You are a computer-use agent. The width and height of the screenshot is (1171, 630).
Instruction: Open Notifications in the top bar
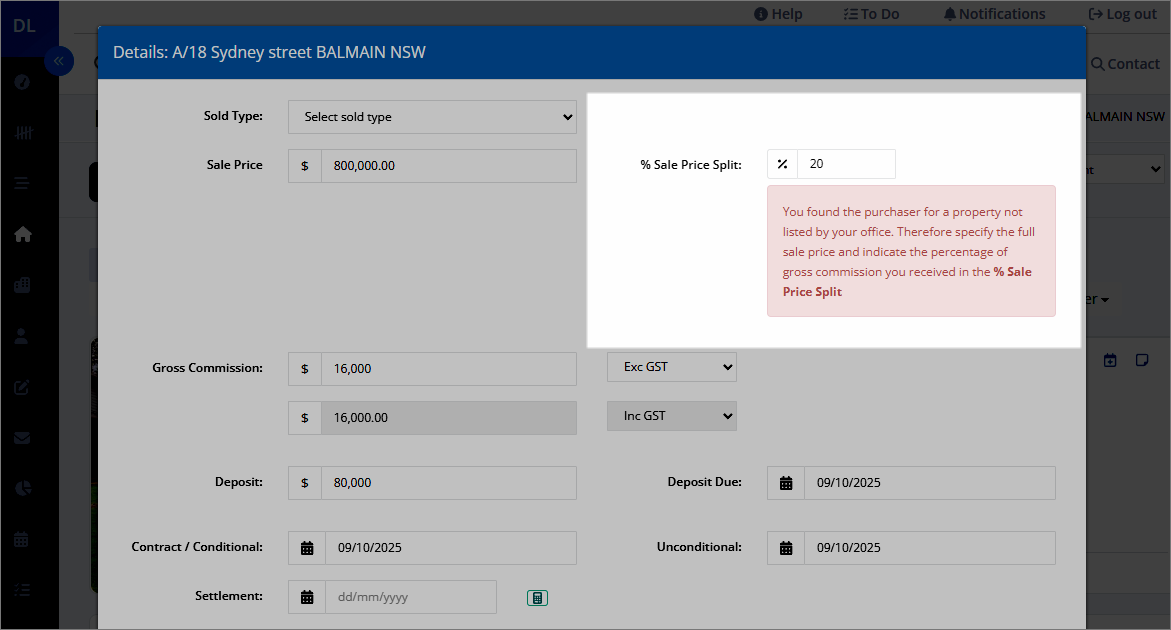point(995,14)
